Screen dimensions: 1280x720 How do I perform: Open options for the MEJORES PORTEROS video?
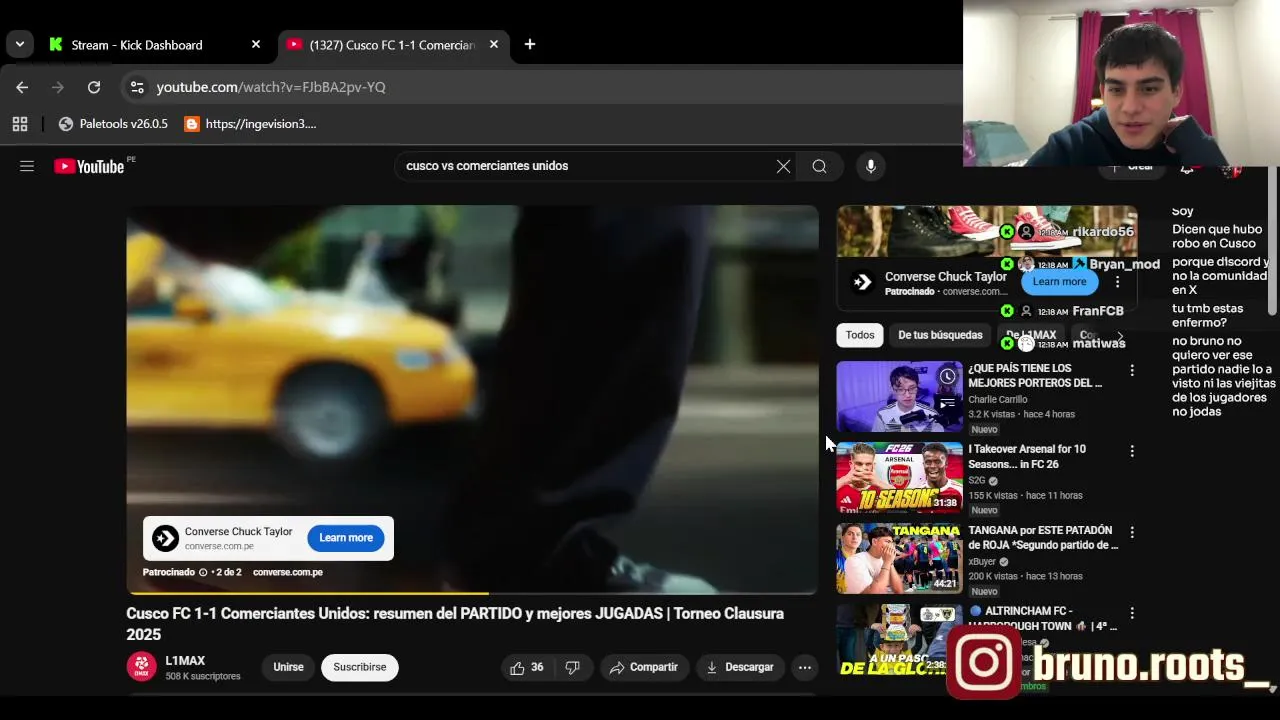coord(1132,370)
